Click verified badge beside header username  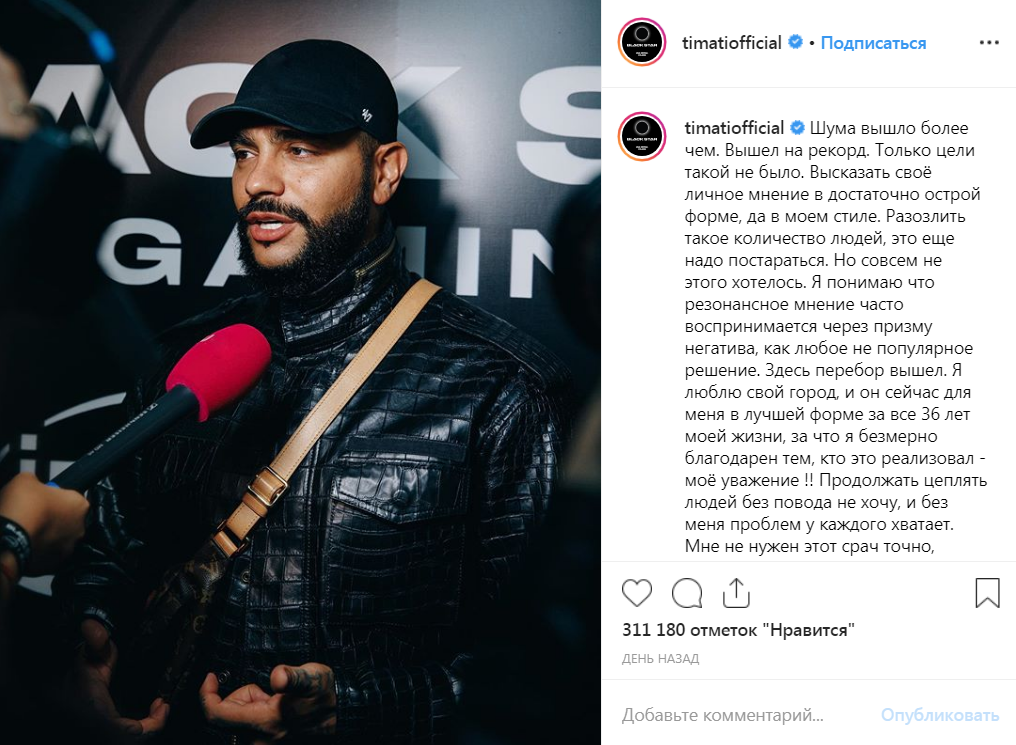[x=795, y=42]
